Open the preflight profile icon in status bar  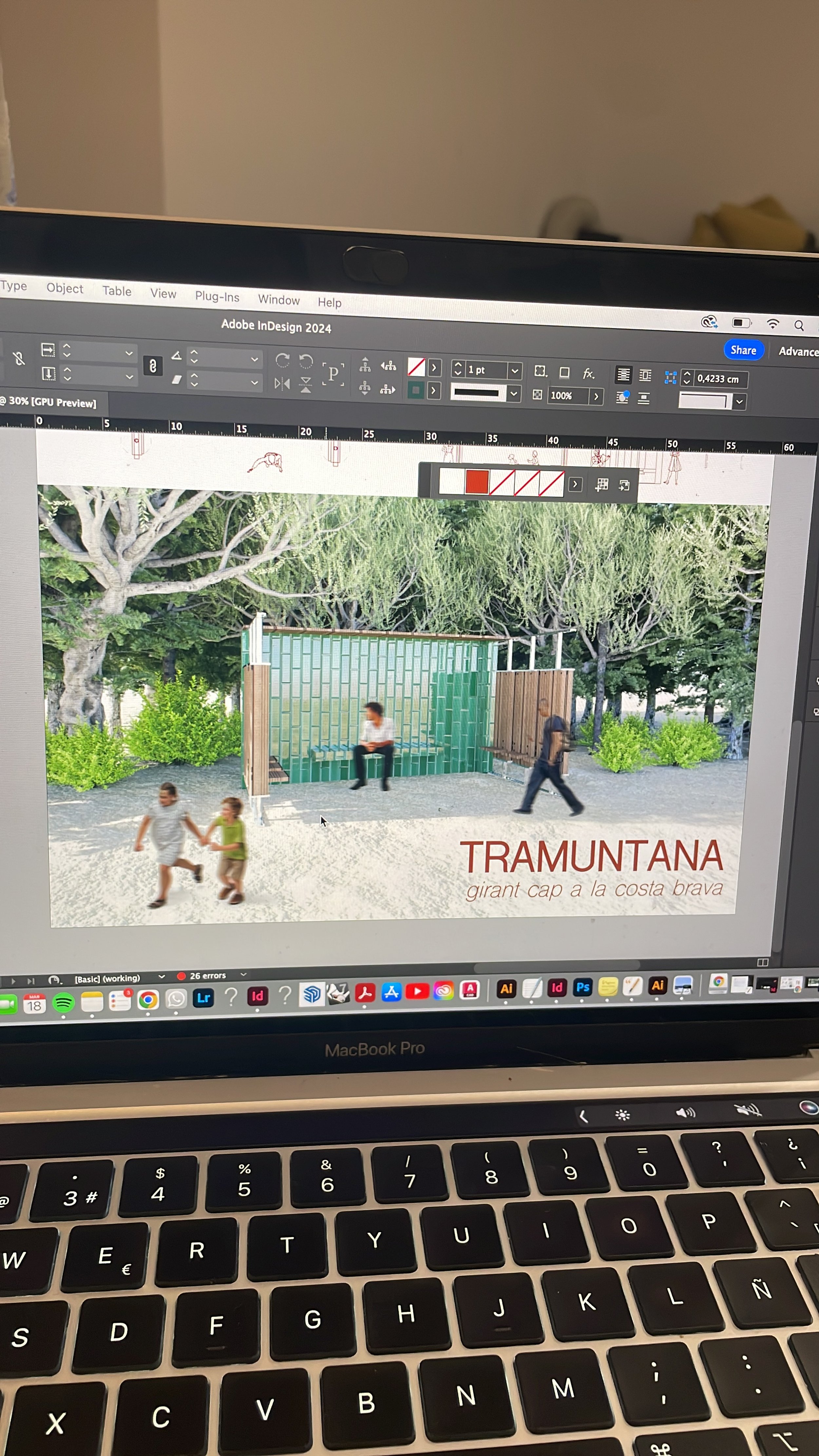tap(55, 980)
